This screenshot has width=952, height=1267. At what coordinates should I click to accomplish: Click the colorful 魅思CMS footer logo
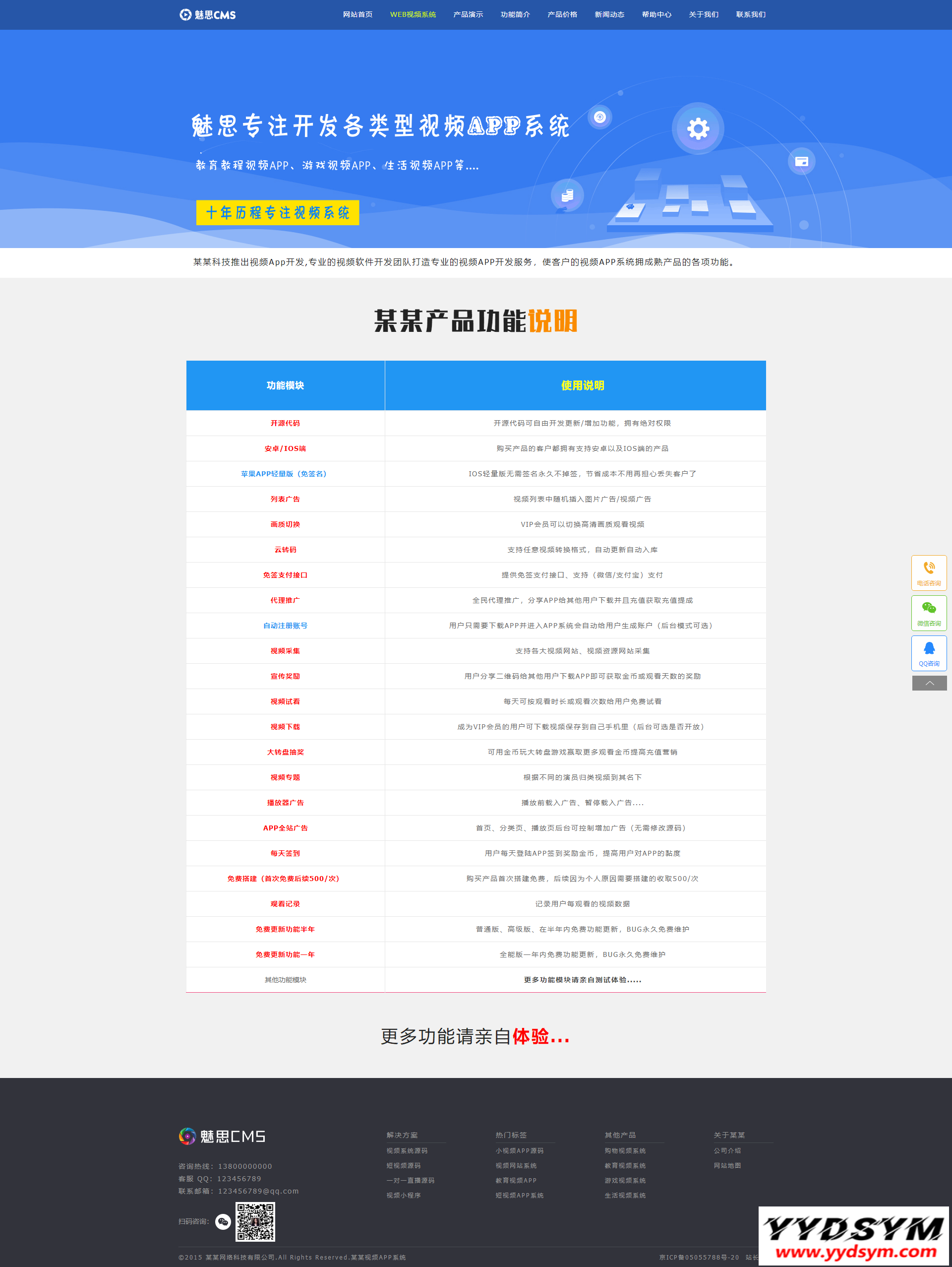coord(222,1136)
